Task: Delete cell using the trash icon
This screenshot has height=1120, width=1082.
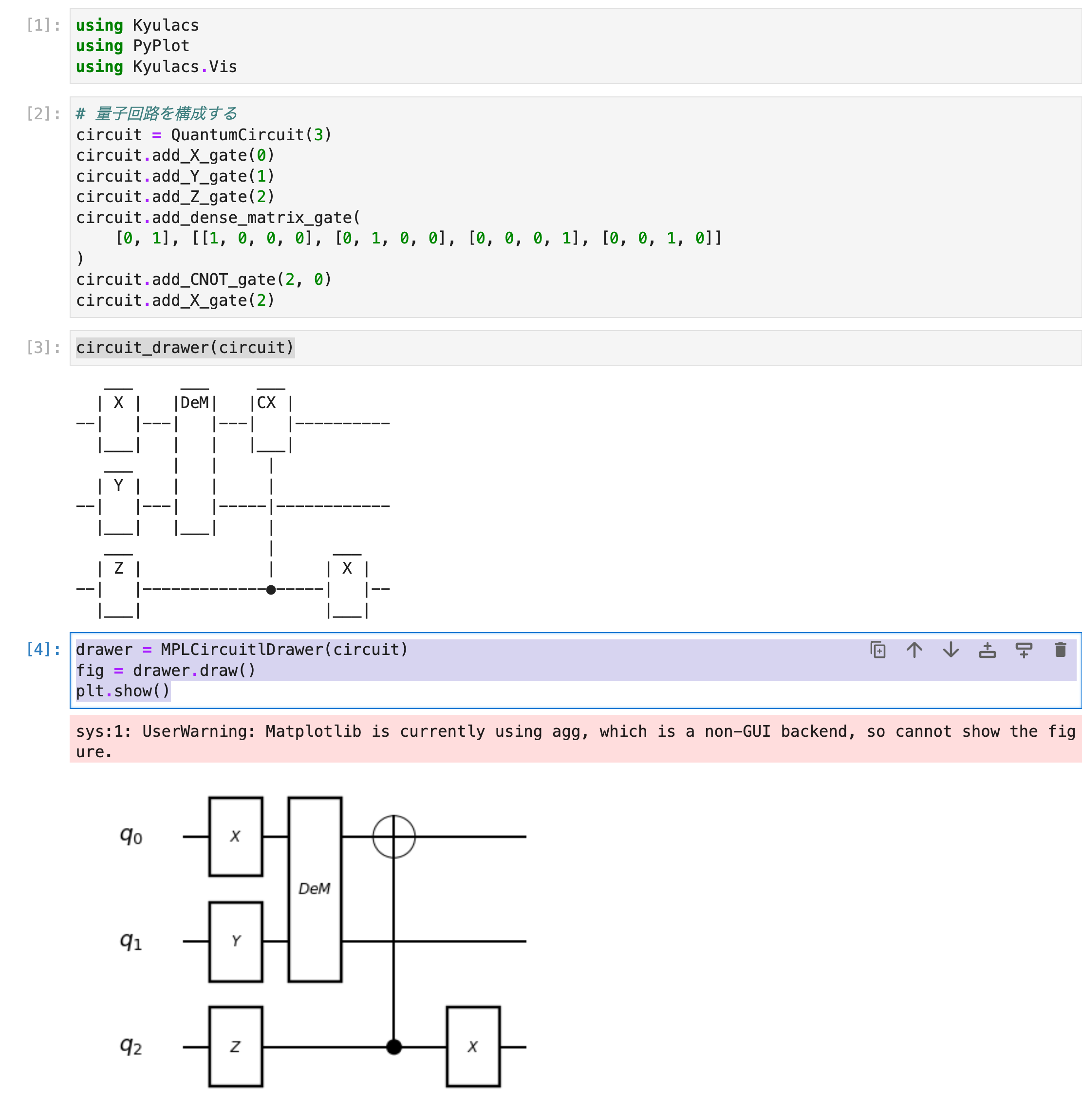Action: (x=1060, y=650)
